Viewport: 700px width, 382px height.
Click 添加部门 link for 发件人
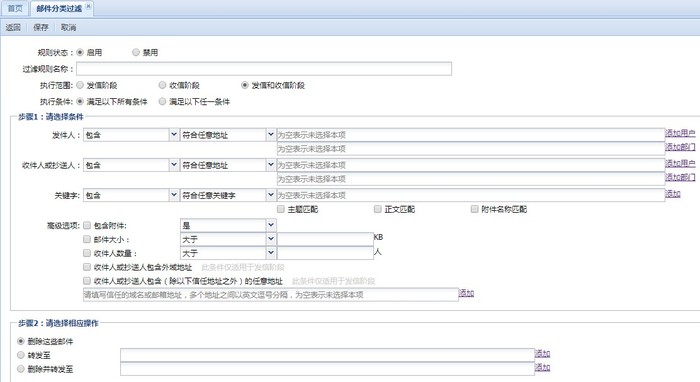680,146
